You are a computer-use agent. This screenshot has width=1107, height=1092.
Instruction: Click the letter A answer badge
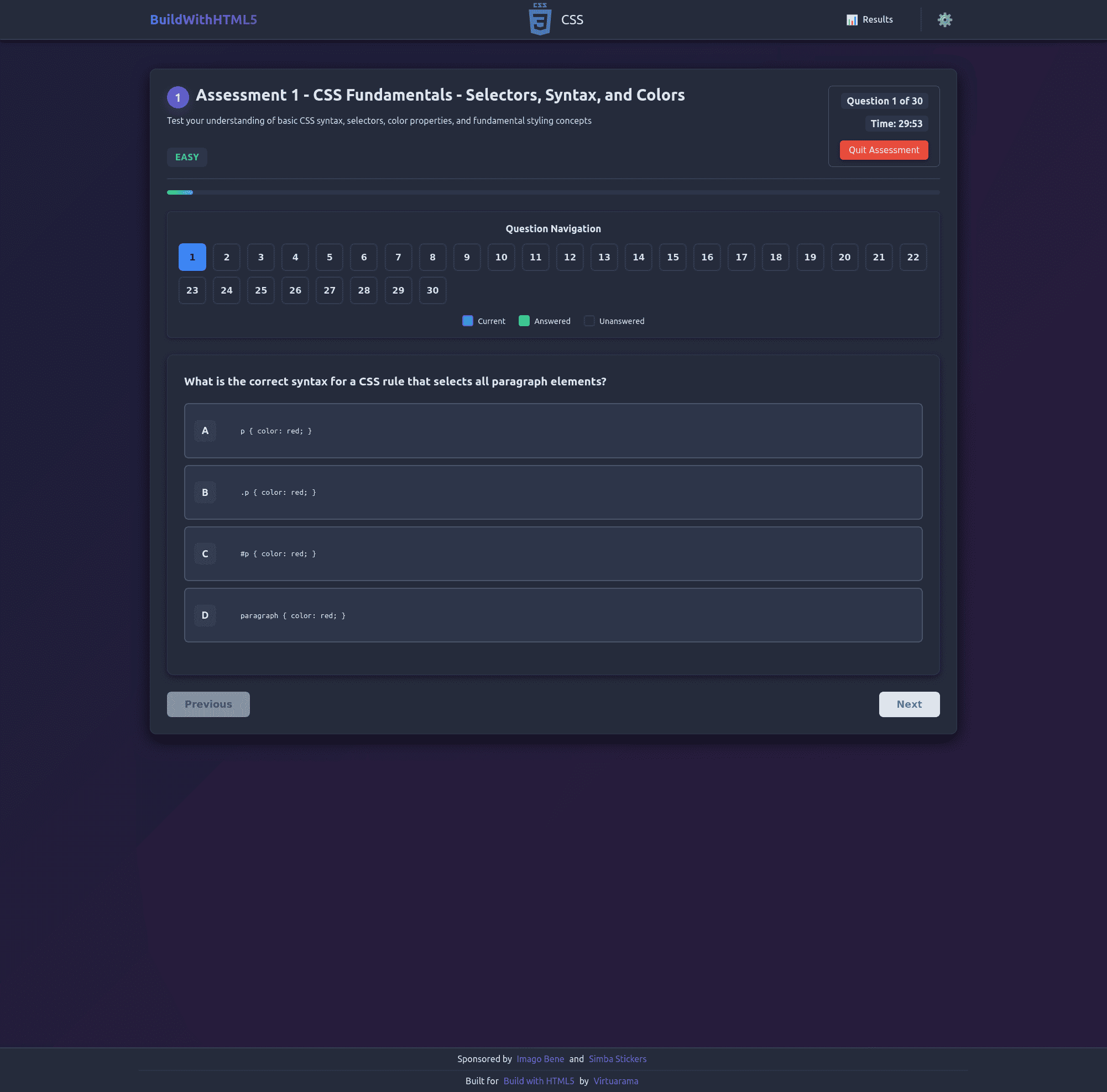tap(205, 431)
